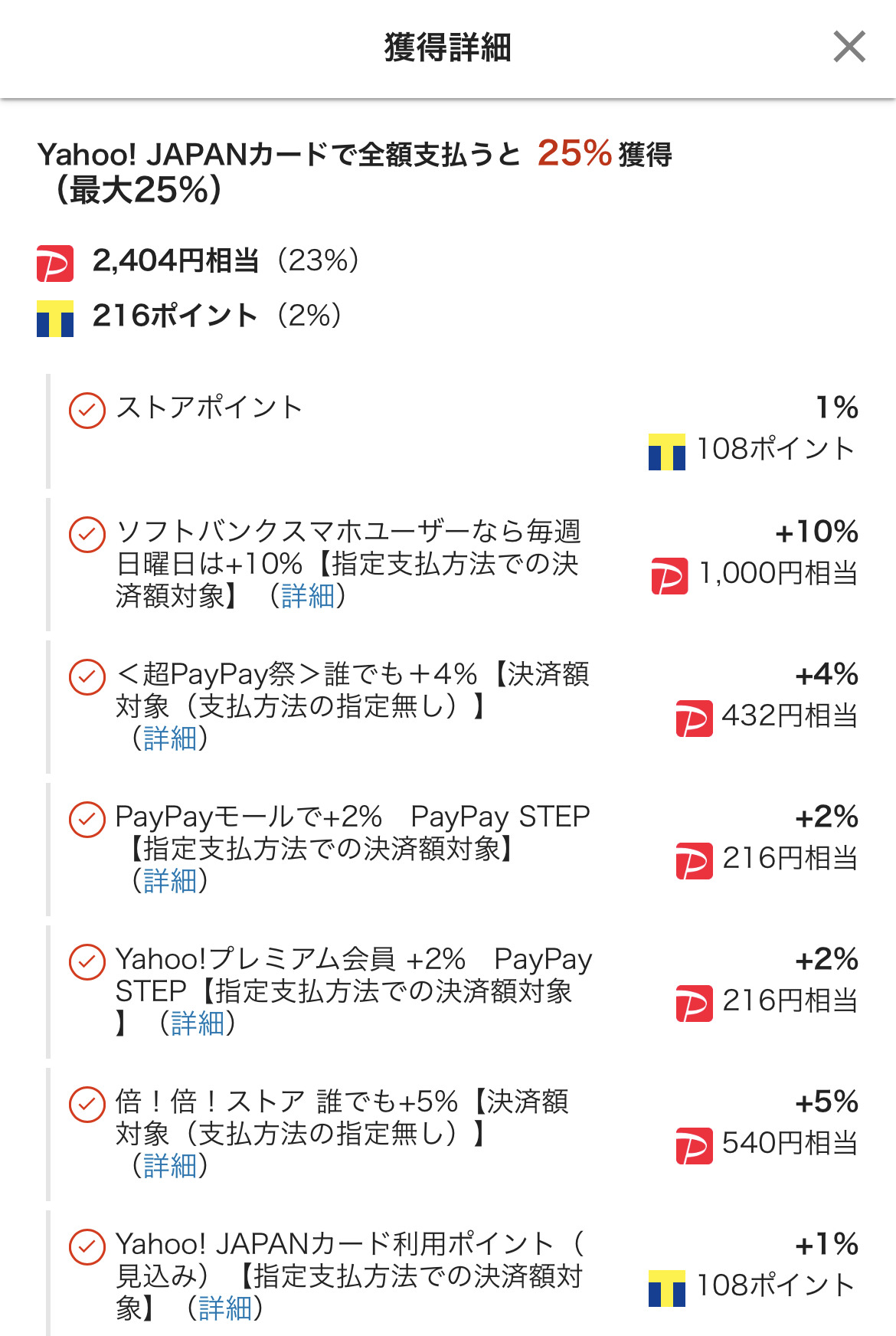This screenshot has height=1336, width=896.
Task: Toggle the PayPayモールで+2% check circle
Action: (87, 819)
